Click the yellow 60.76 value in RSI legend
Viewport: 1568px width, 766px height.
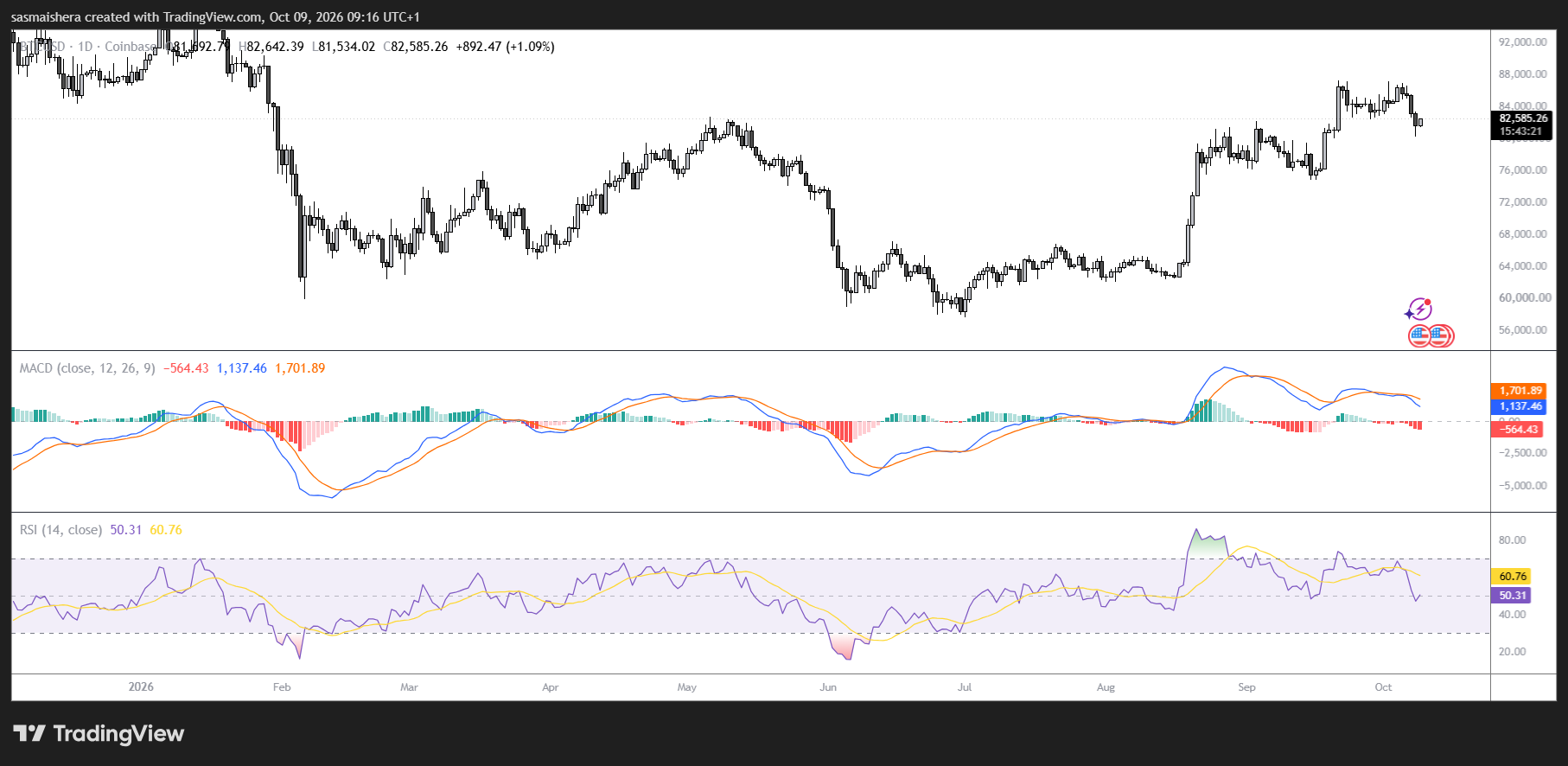(x=166, y=530)
